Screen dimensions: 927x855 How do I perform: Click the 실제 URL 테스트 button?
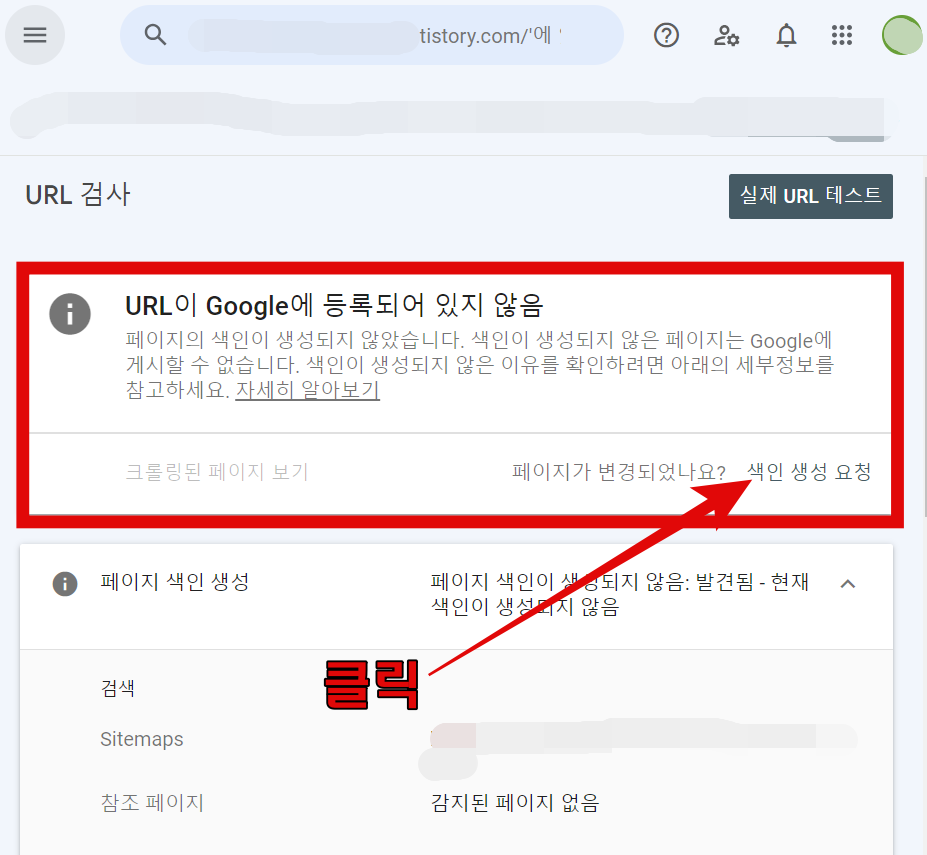(811, 196)
